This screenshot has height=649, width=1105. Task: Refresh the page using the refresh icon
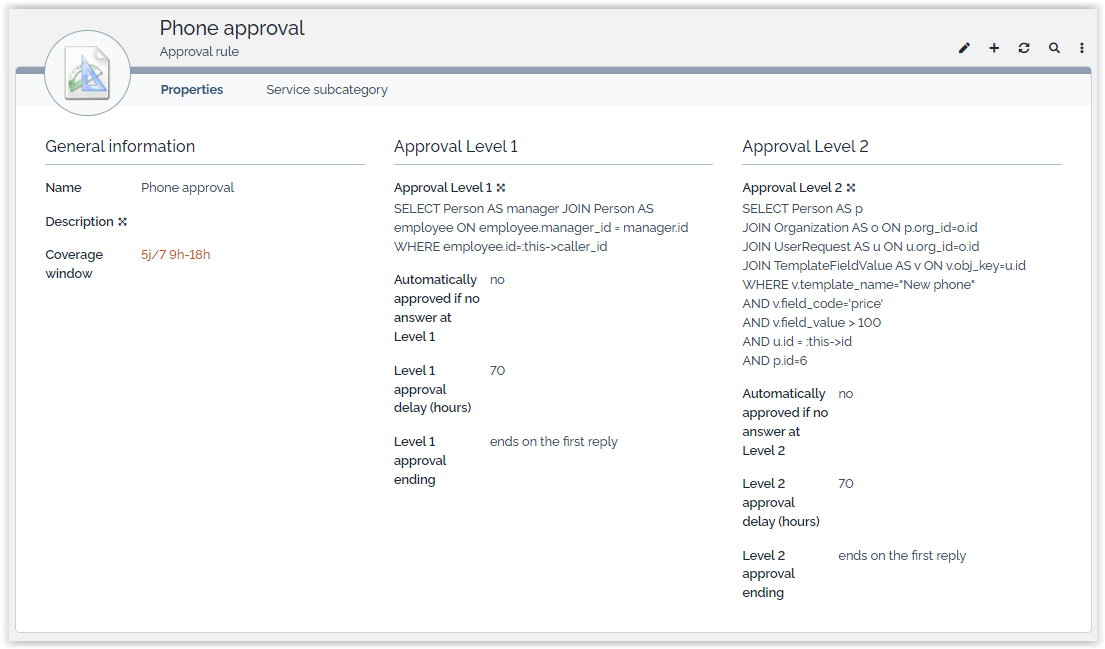pos(1024,48)
